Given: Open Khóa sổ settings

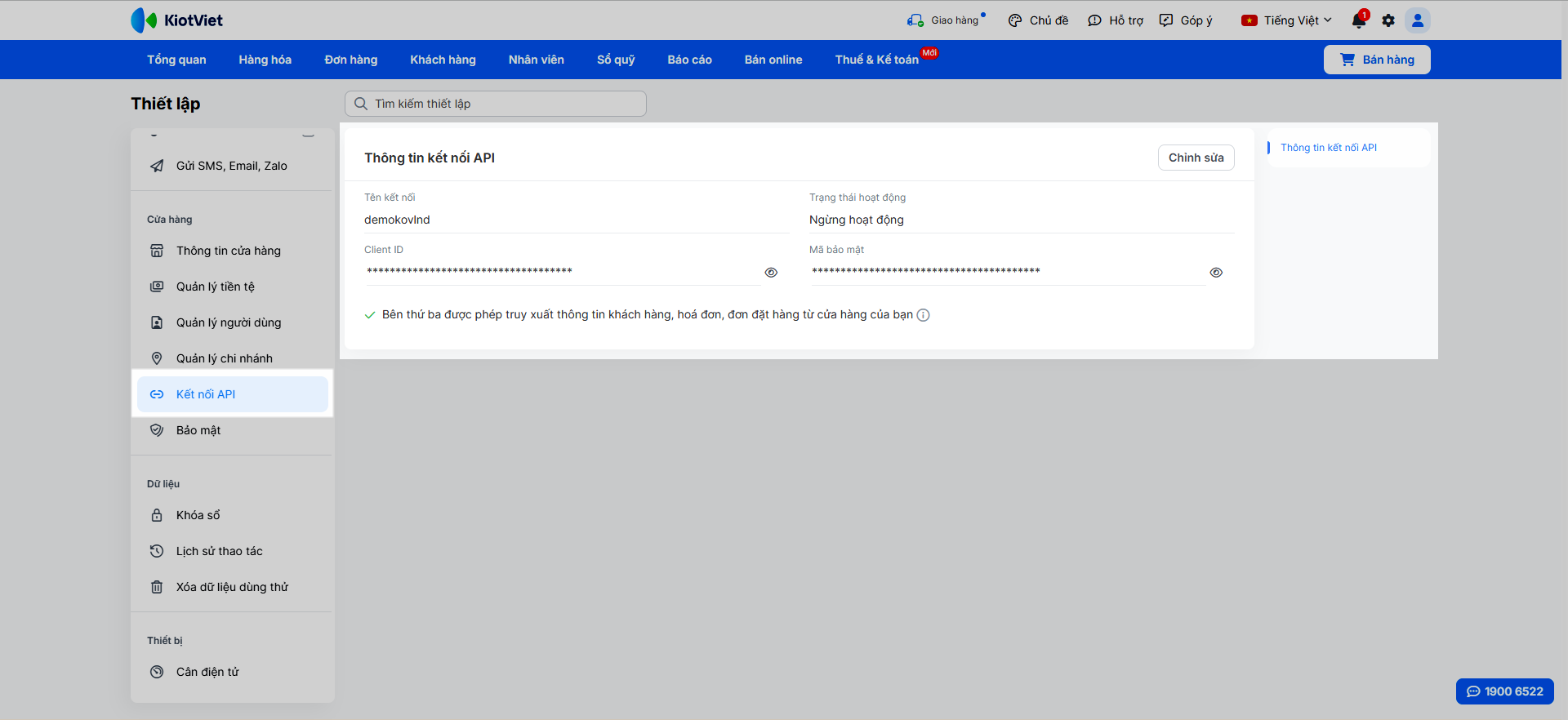Looking at the screenshot, I should tap(233, 515).
